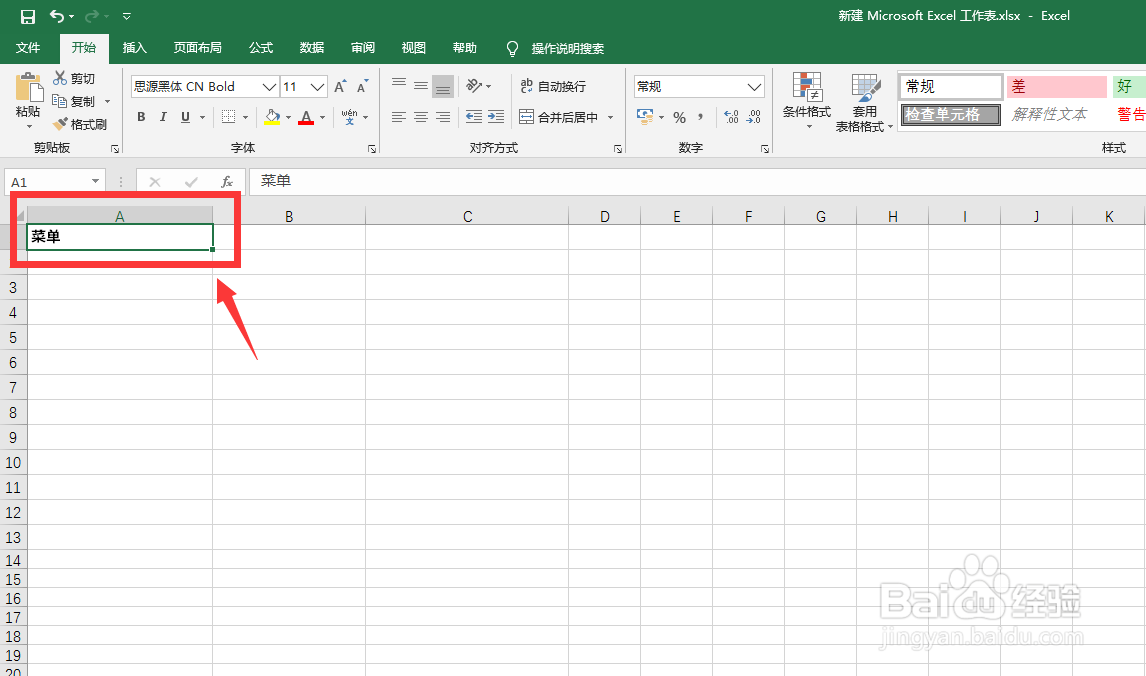Viewport: 1146px width, 676px height.
Task: Apply the 常规 cell style
Action: click(950, 86)
